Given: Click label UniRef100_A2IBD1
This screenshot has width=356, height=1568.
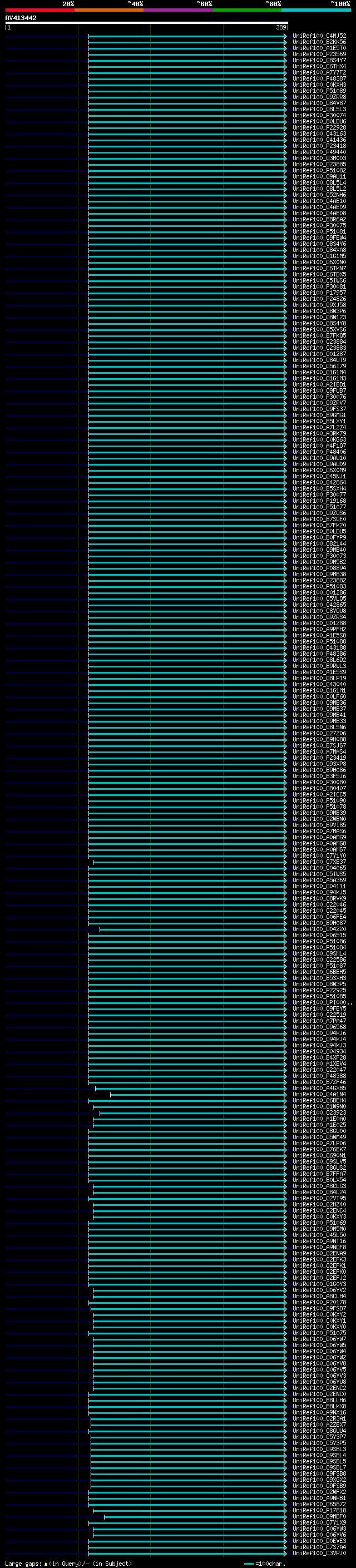Looking at the screenshot, I should (319, 385).
